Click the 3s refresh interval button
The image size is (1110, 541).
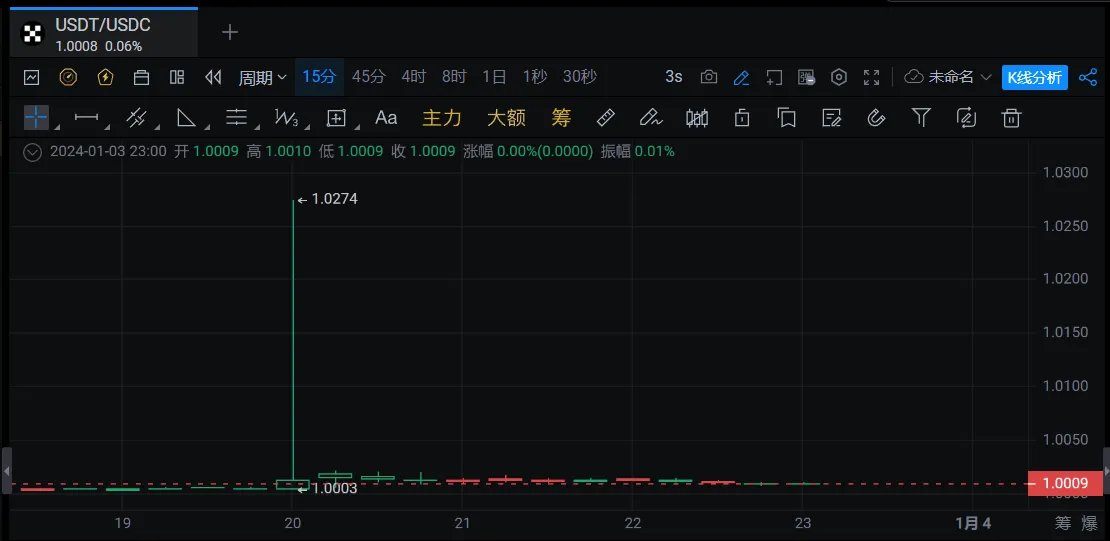(x=674, y=77)
